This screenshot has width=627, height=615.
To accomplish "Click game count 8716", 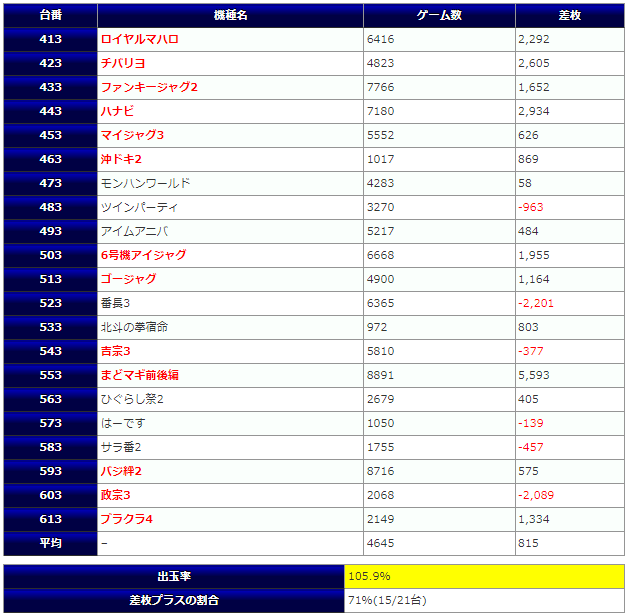I will coord(381,471).
